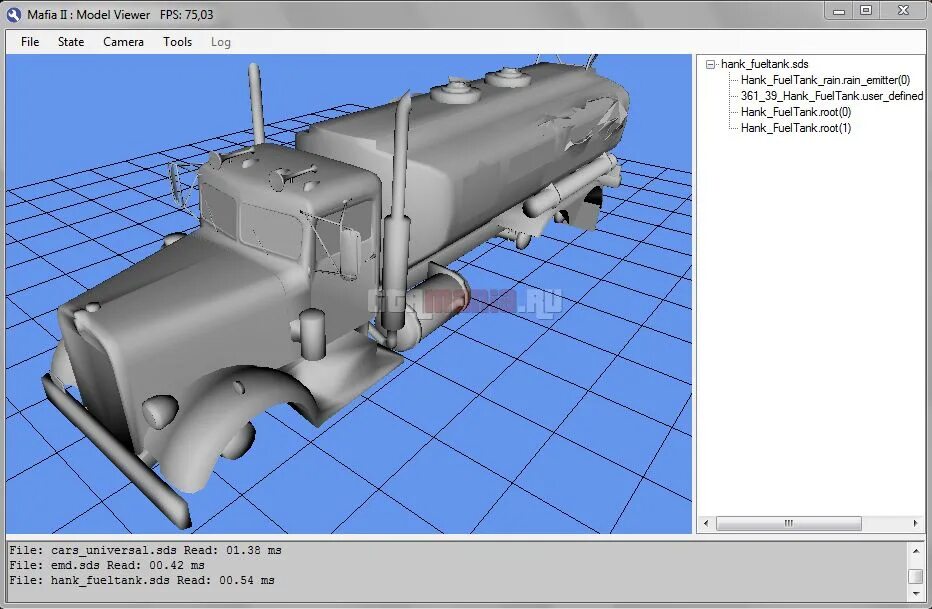Open the File menu
Screen dimensions: 932x609
30,42
